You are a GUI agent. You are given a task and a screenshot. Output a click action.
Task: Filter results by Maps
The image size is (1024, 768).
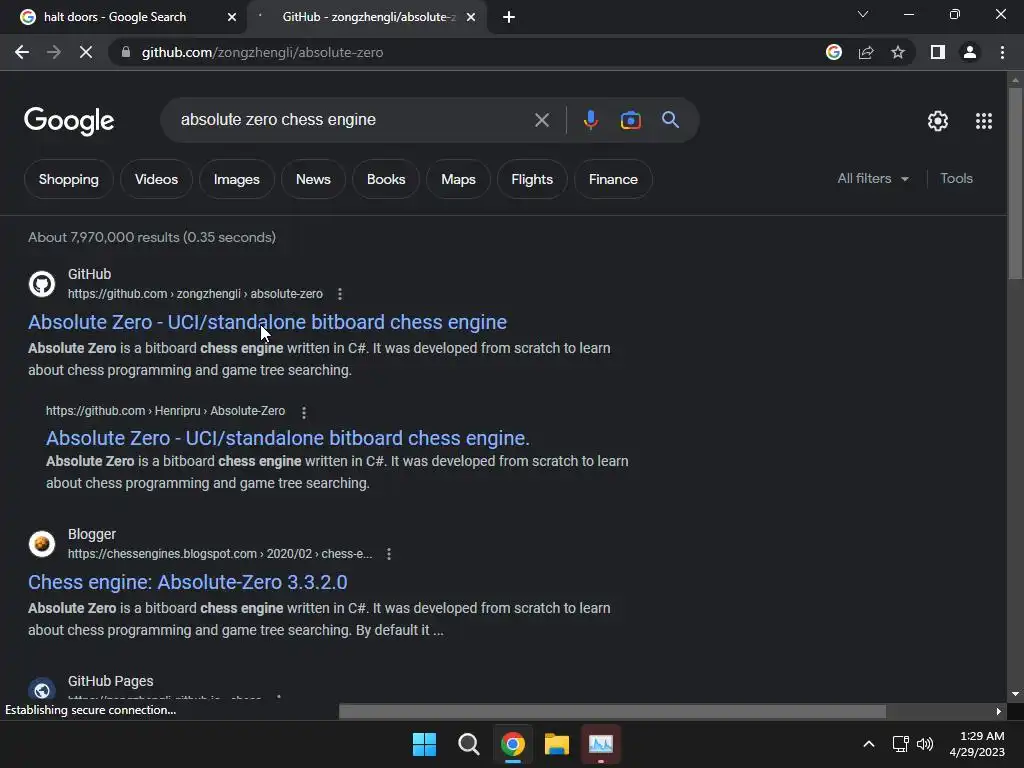pyautogui.click(x=458, y=179)
